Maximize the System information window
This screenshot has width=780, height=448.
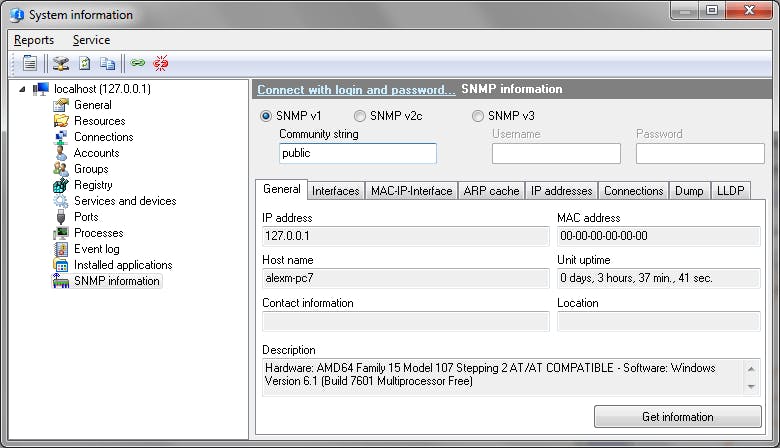click(x=712, y=10)
